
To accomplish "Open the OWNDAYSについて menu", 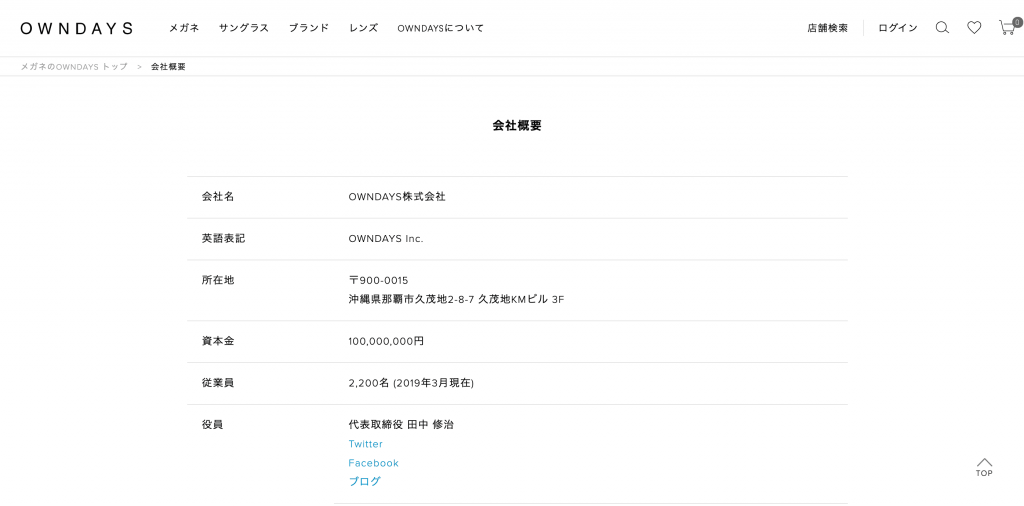I will pyautogui.click(x=441, y=28).
